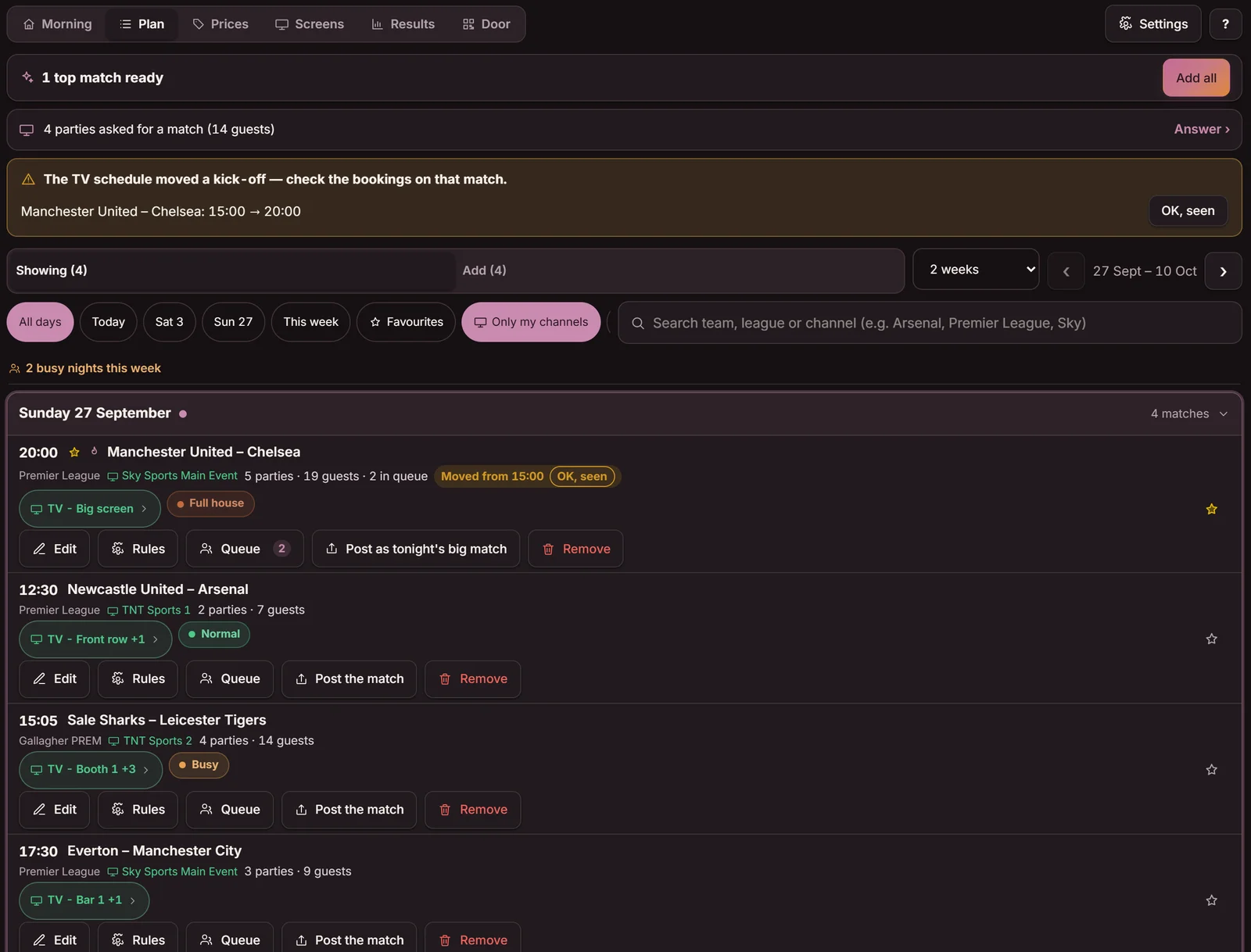Image resolution: width=1251 pixels, height=952 pixels.
Task: Remove the Manchester United – Chelsea match
Action: [575, 549]
